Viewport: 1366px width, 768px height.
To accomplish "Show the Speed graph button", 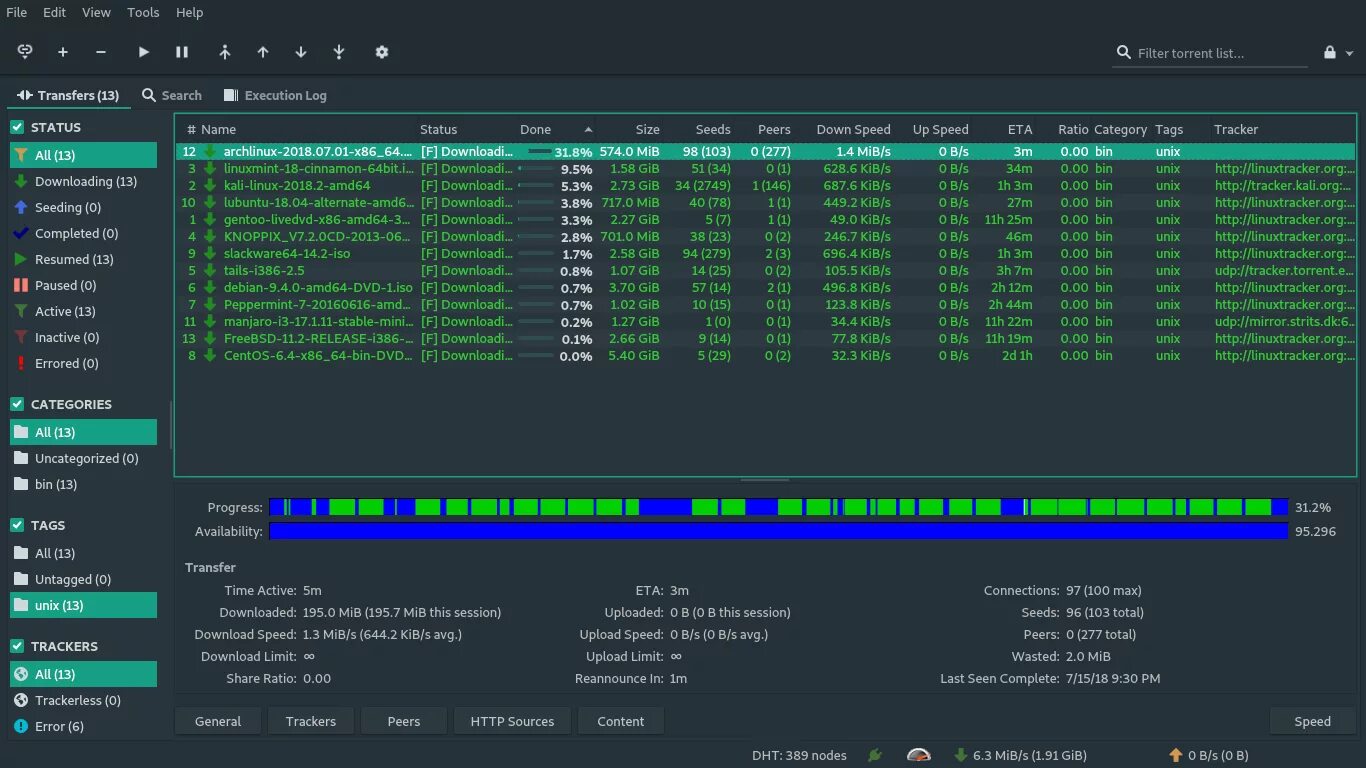I will coord(1312,721).
